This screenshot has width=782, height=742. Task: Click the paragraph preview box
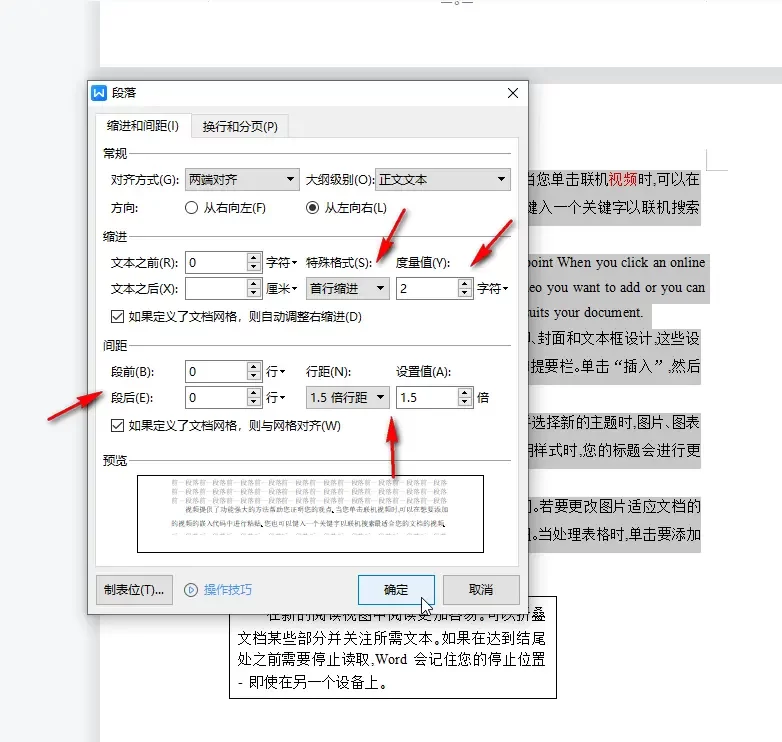310,514
